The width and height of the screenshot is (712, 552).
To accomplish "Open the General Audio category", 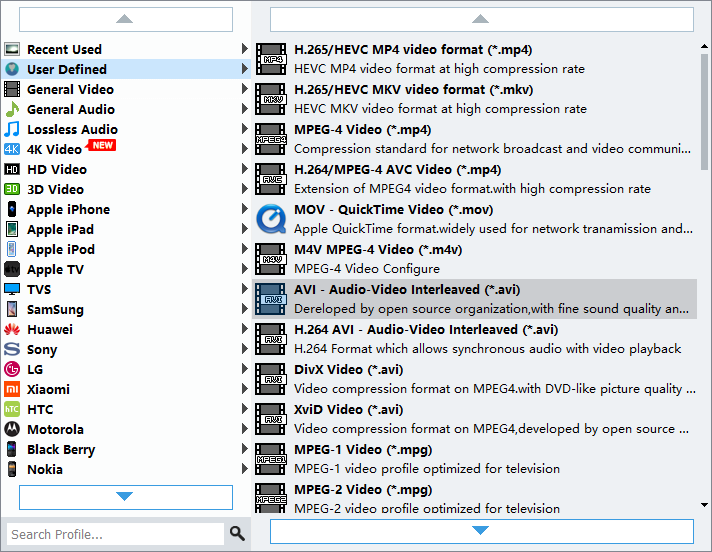I will (126, 109).
